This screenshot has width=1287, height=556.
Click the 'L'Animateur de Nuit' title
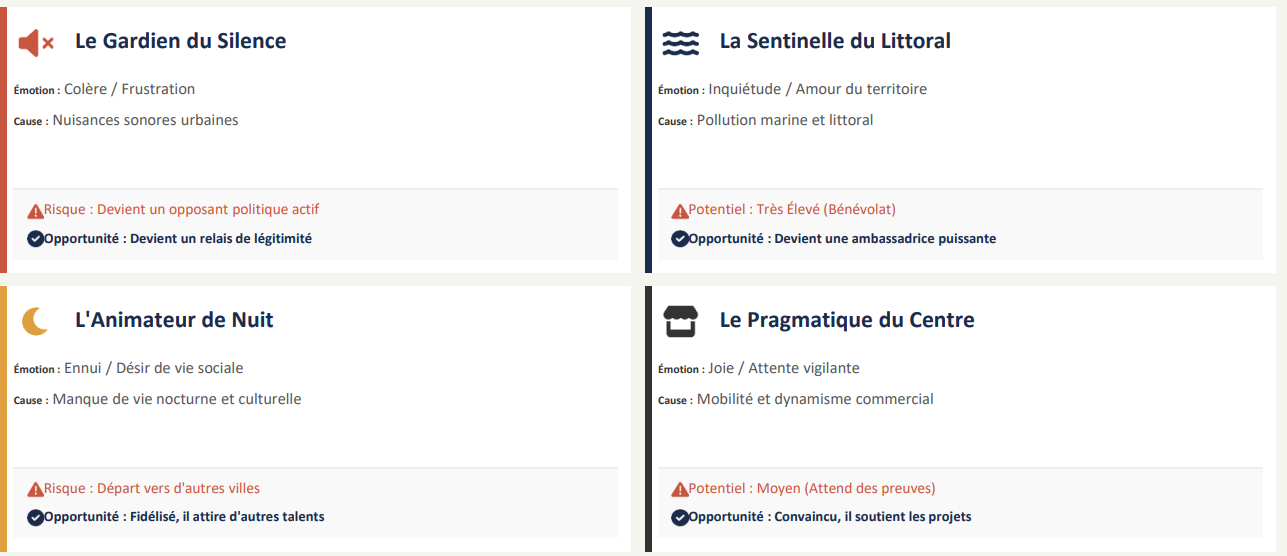pyautogui.click(x=174, y=320)
